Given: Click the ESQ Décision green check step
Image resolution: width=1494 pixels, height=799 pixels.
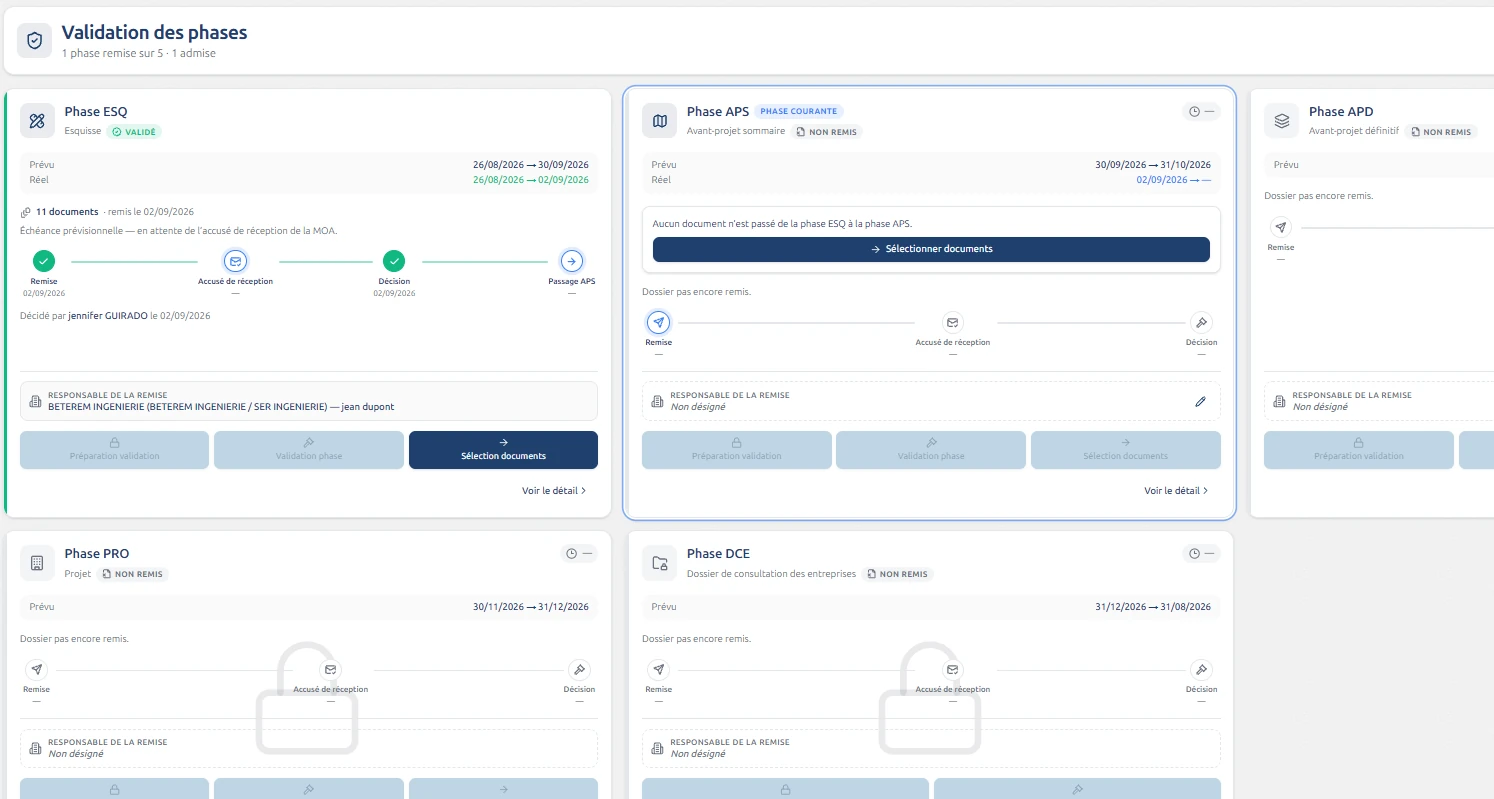Looking at the screenshot, I should [394, 261].
